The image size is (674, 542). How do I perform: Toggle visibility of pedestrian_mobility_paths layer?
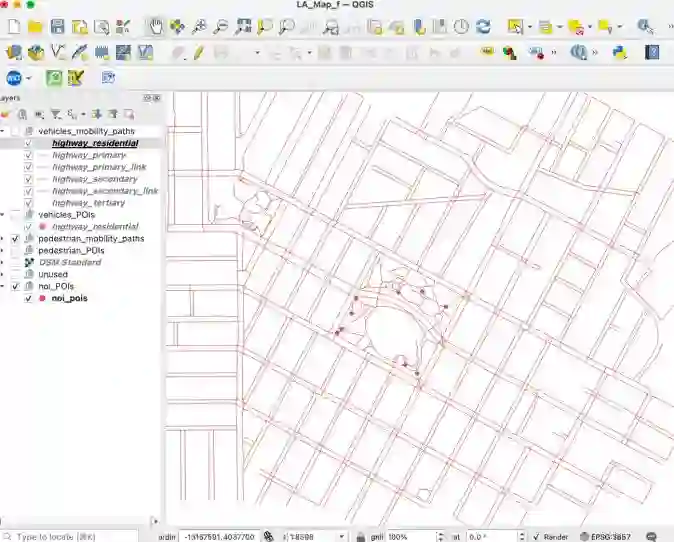(15, 239)
